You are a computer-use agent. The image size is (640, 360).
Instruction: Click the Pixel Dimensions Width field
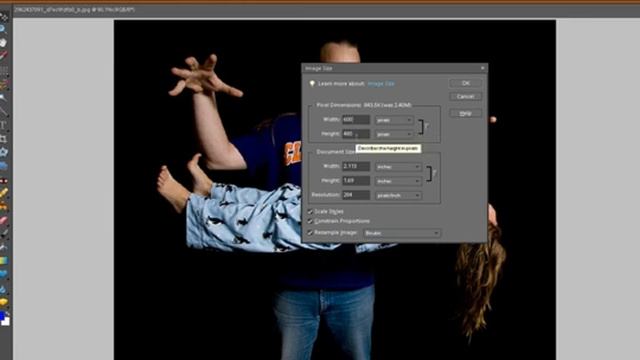point(356,120)
